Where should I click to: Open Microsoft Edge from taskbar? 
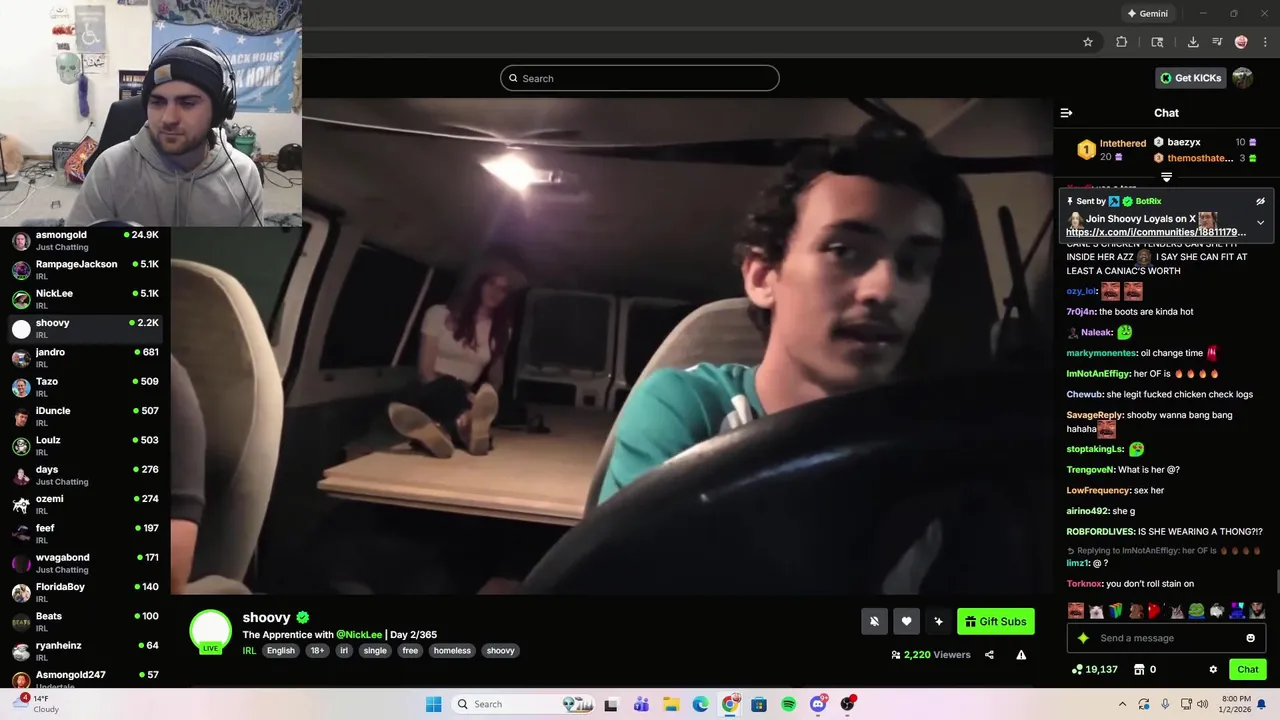[x=700, y=704]
